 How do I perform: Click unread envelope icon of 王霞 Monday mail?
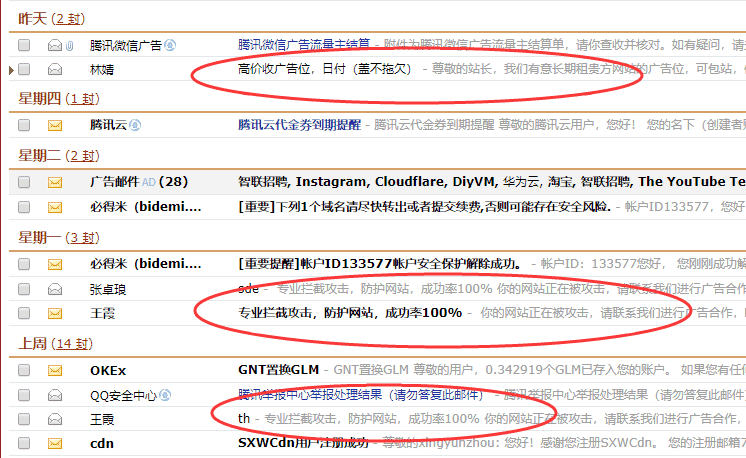tap(55, 313)
